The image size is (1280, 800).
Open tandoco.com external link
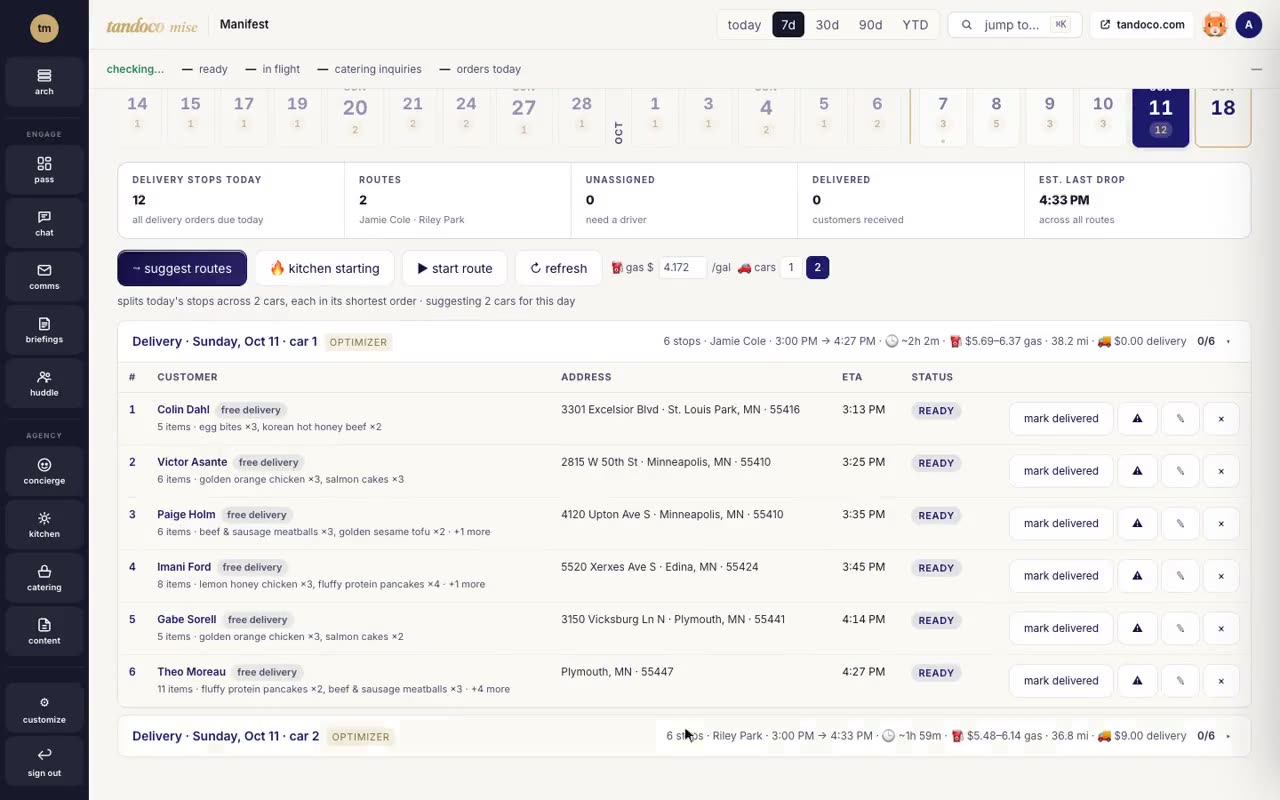click(1142, 25)
